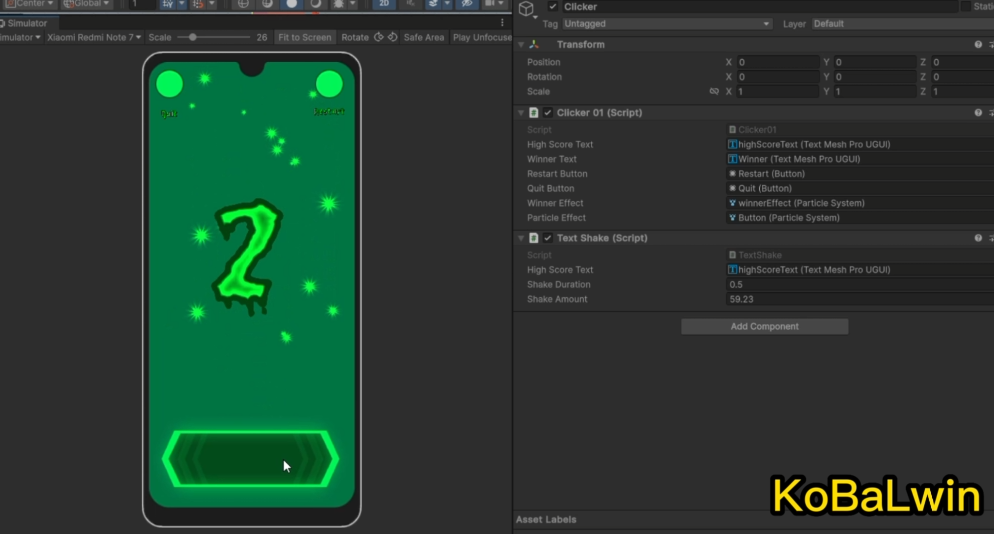Click the Shake Amount value 59.23
This screenshot has height=534, width=994.
[x=860, y=299]
